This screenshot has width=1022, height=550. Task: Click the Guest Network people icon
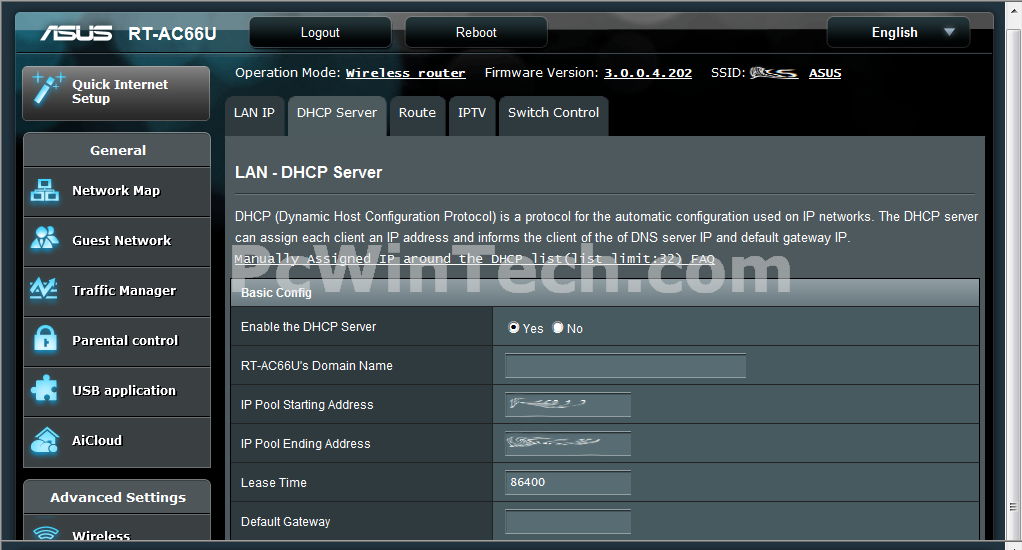tap(44, 238)
